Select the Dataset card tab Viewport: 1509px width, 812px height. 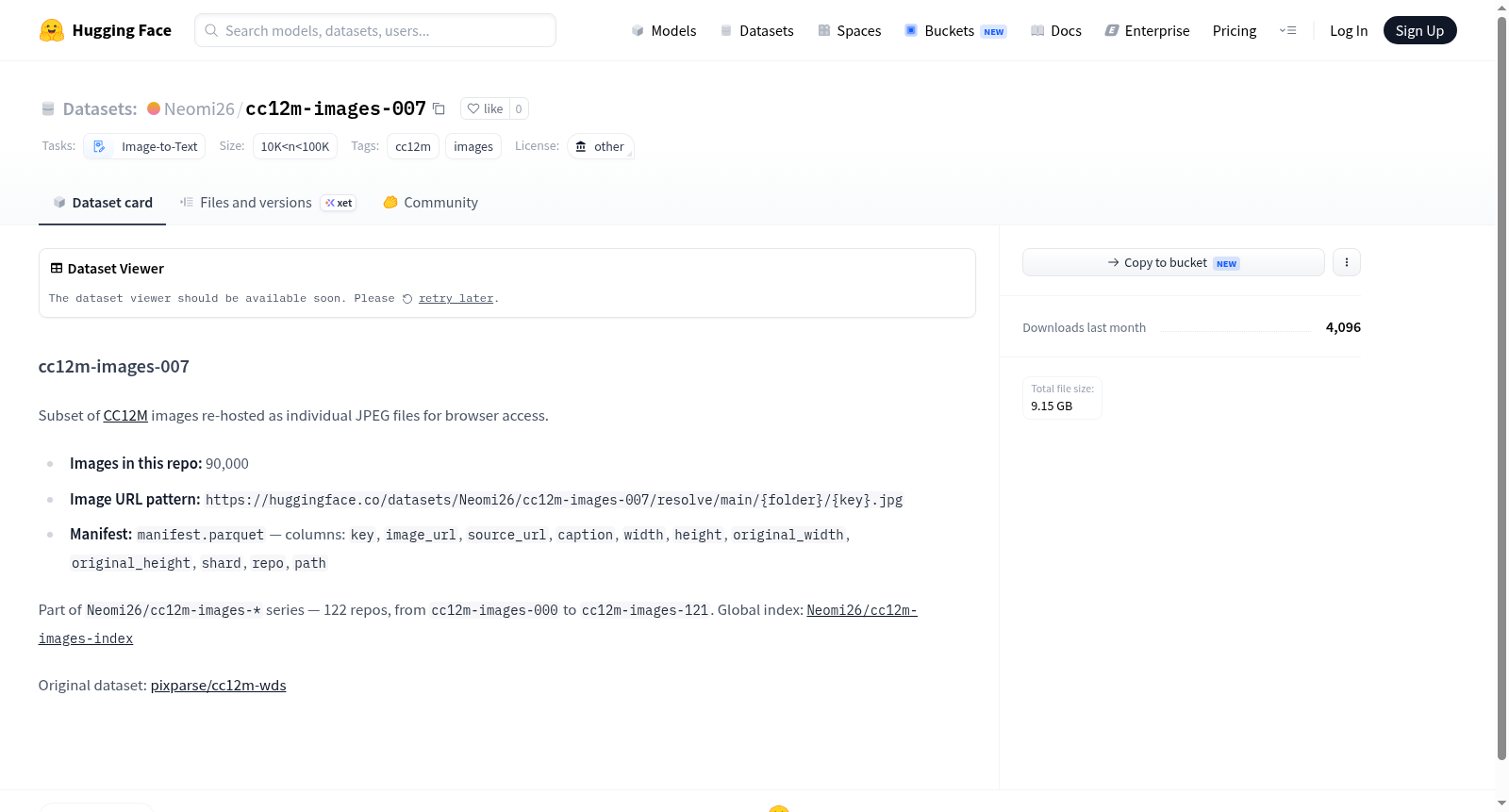[103, 202]
